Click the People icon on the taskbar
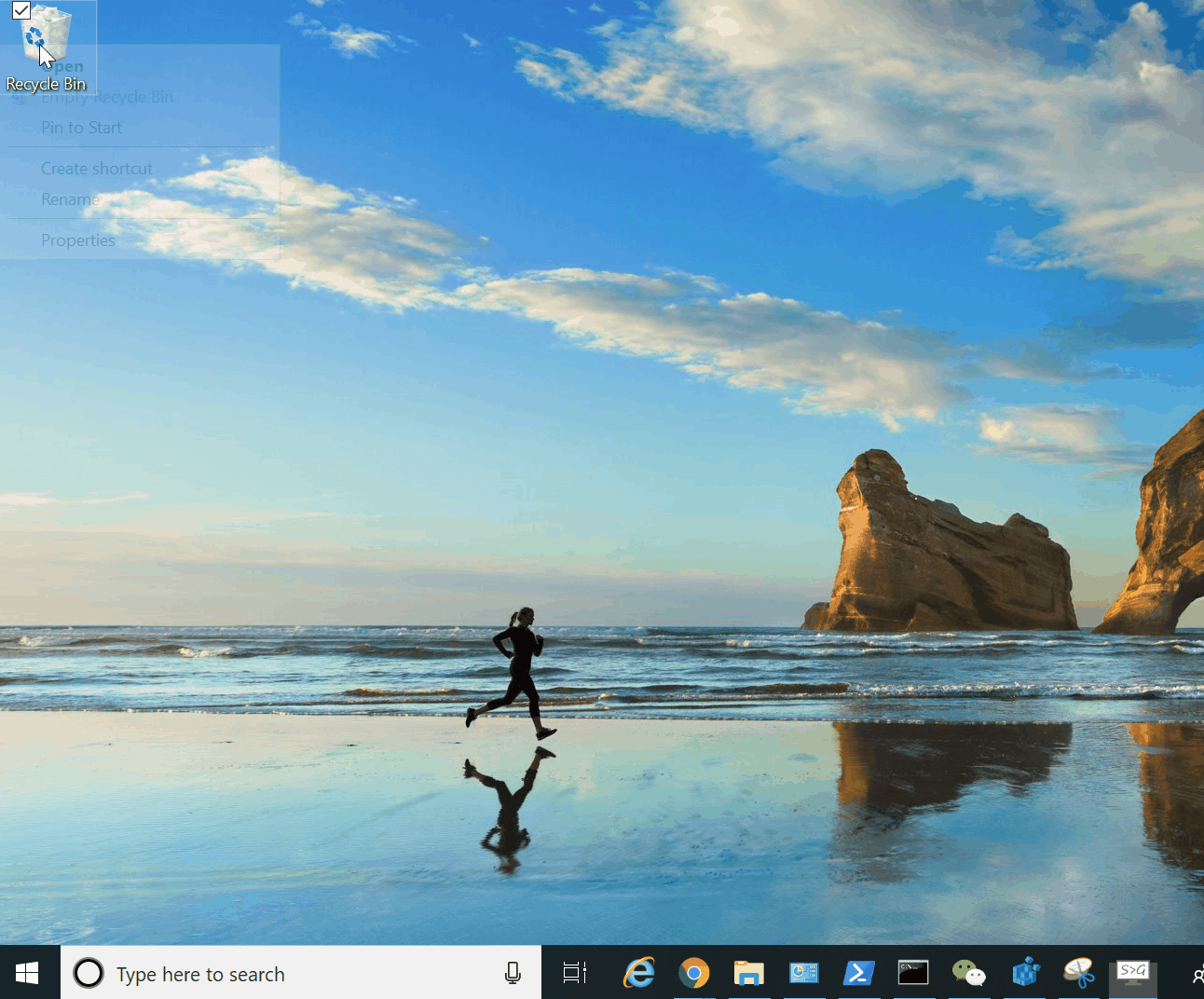The height and width of the screenshot is (999, 1204). click(1197, 975)
